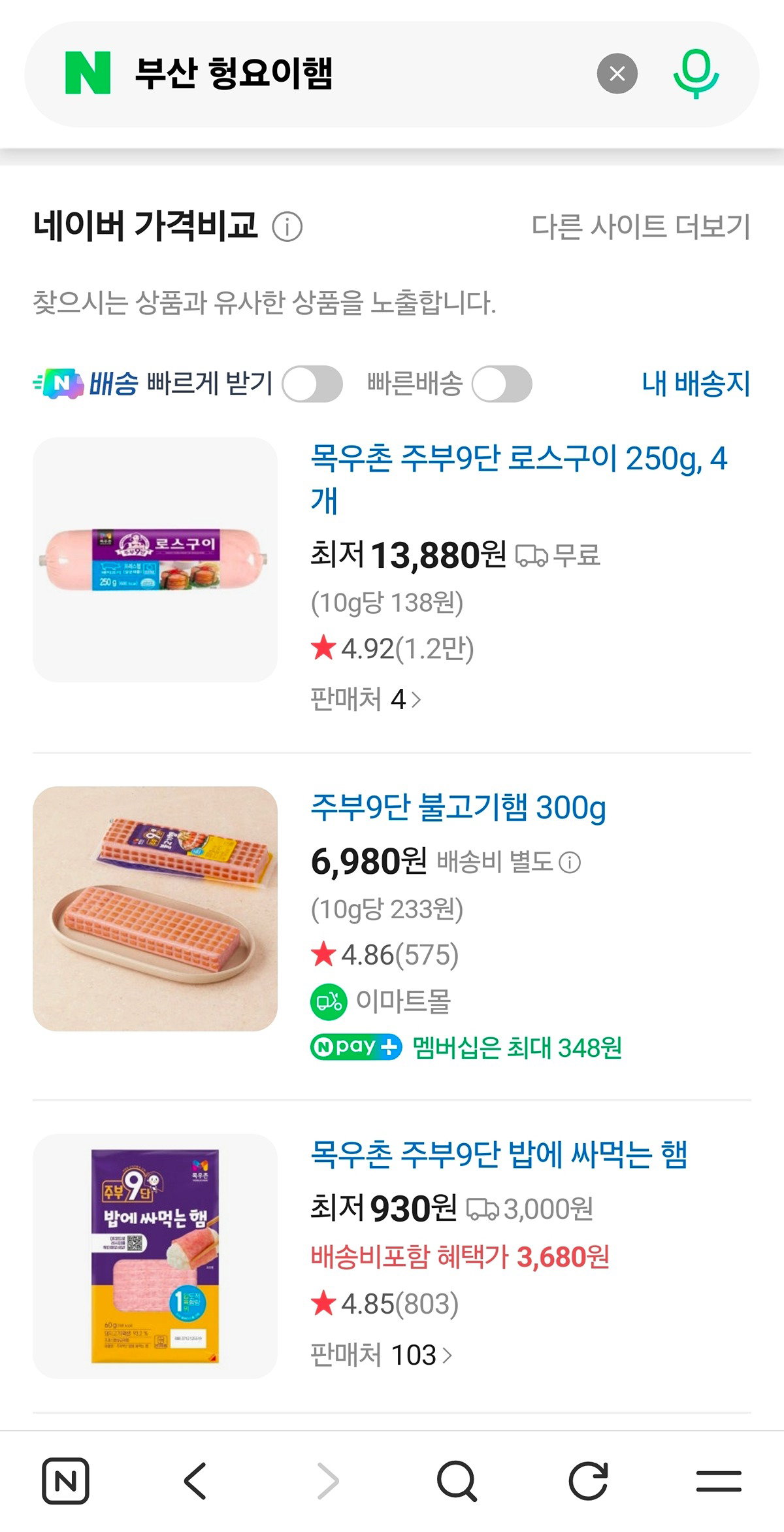
Task: Clear the search text with X icon
Action: tap(617, 74)
